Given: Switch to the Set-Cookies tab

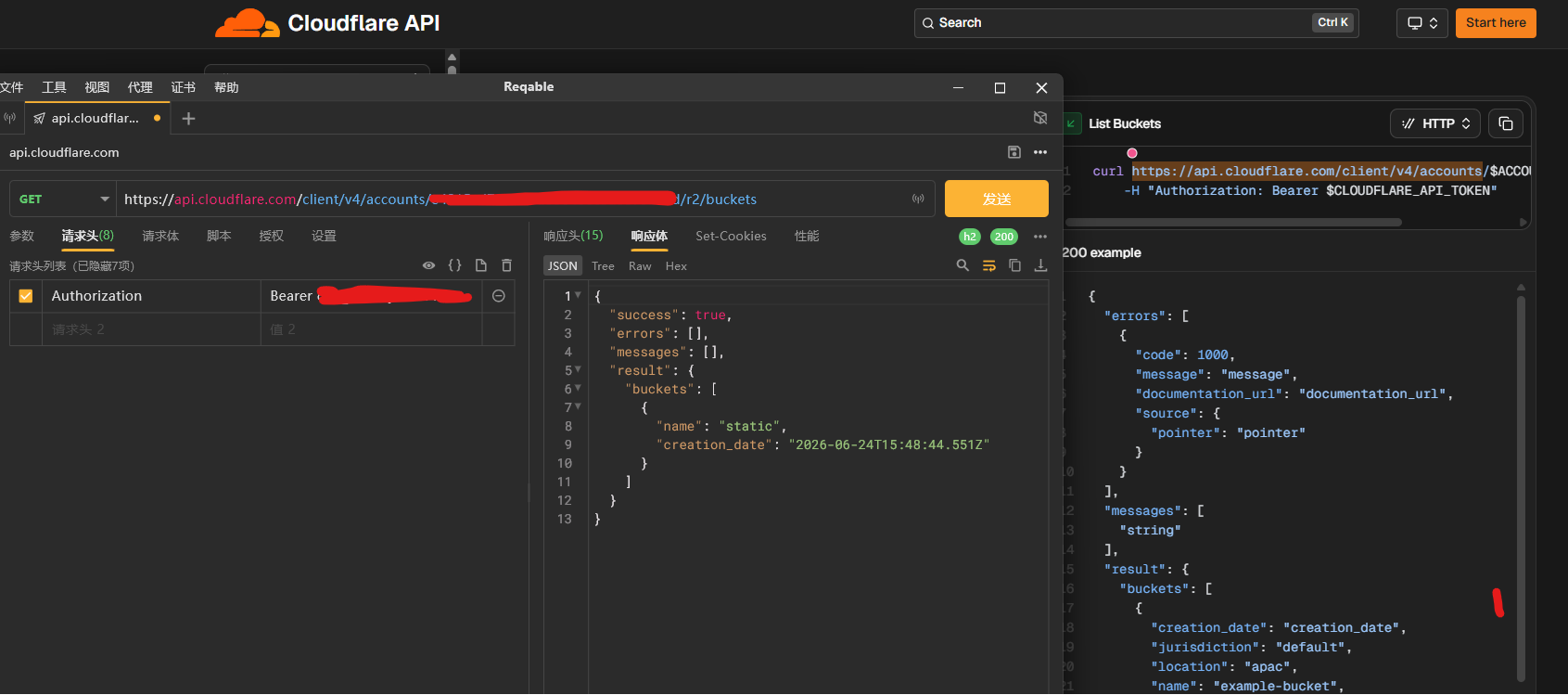Looking at the screenshot, I should pos(731,237).
